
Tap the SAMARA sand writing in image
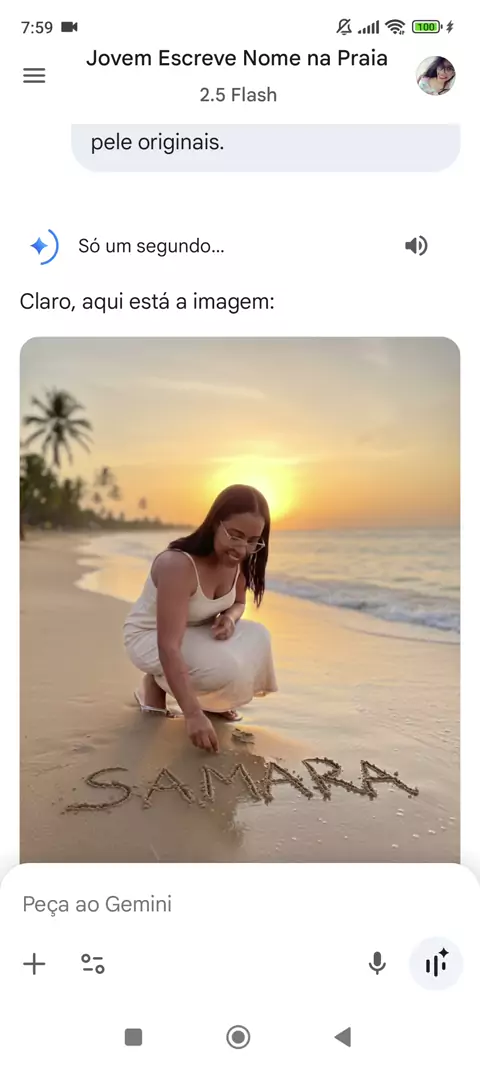[x=241, y=785]
